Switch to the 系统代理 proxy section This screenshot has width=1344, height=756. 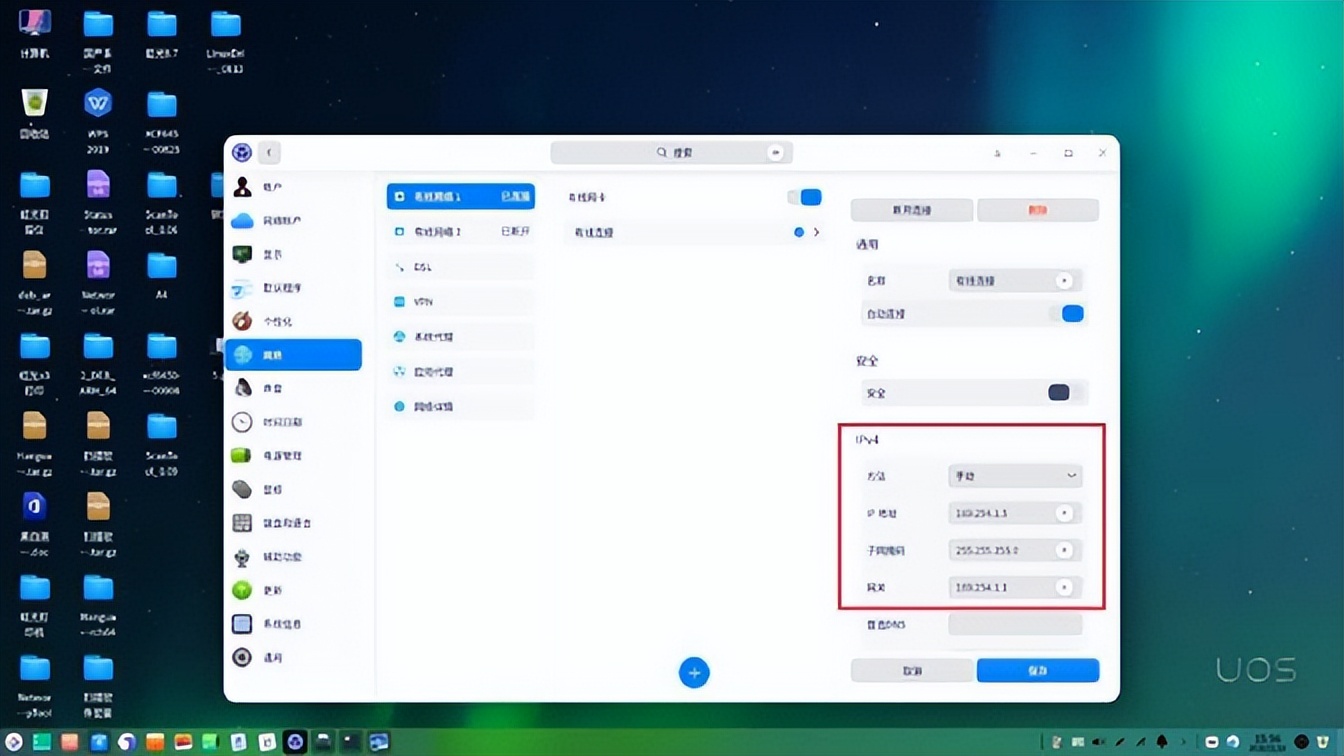tap(459, 336)
